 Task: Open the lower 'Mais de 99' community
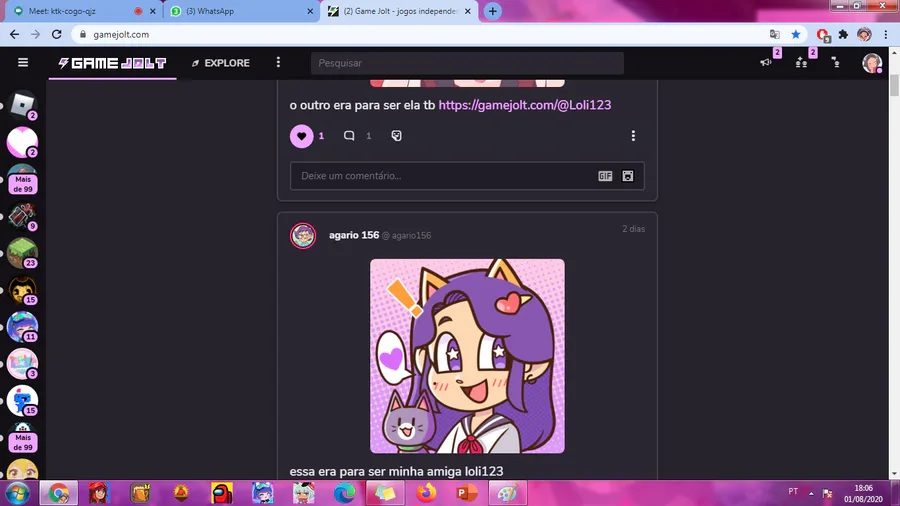22,437
